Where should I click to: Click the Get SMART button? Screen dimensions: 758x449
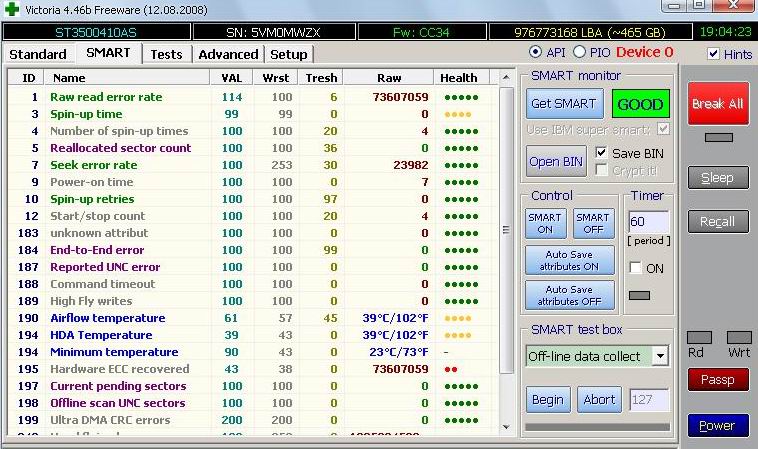point(564,104)
